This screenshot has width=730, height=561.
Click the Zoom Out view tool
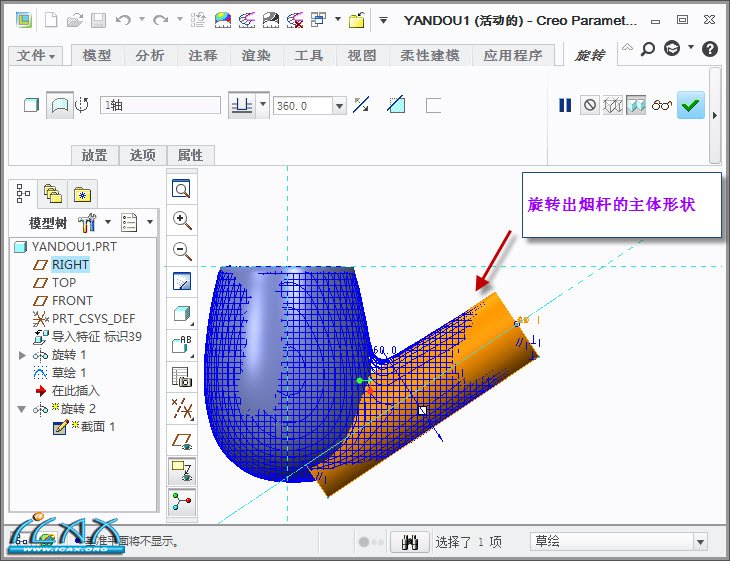pos(182,251)
